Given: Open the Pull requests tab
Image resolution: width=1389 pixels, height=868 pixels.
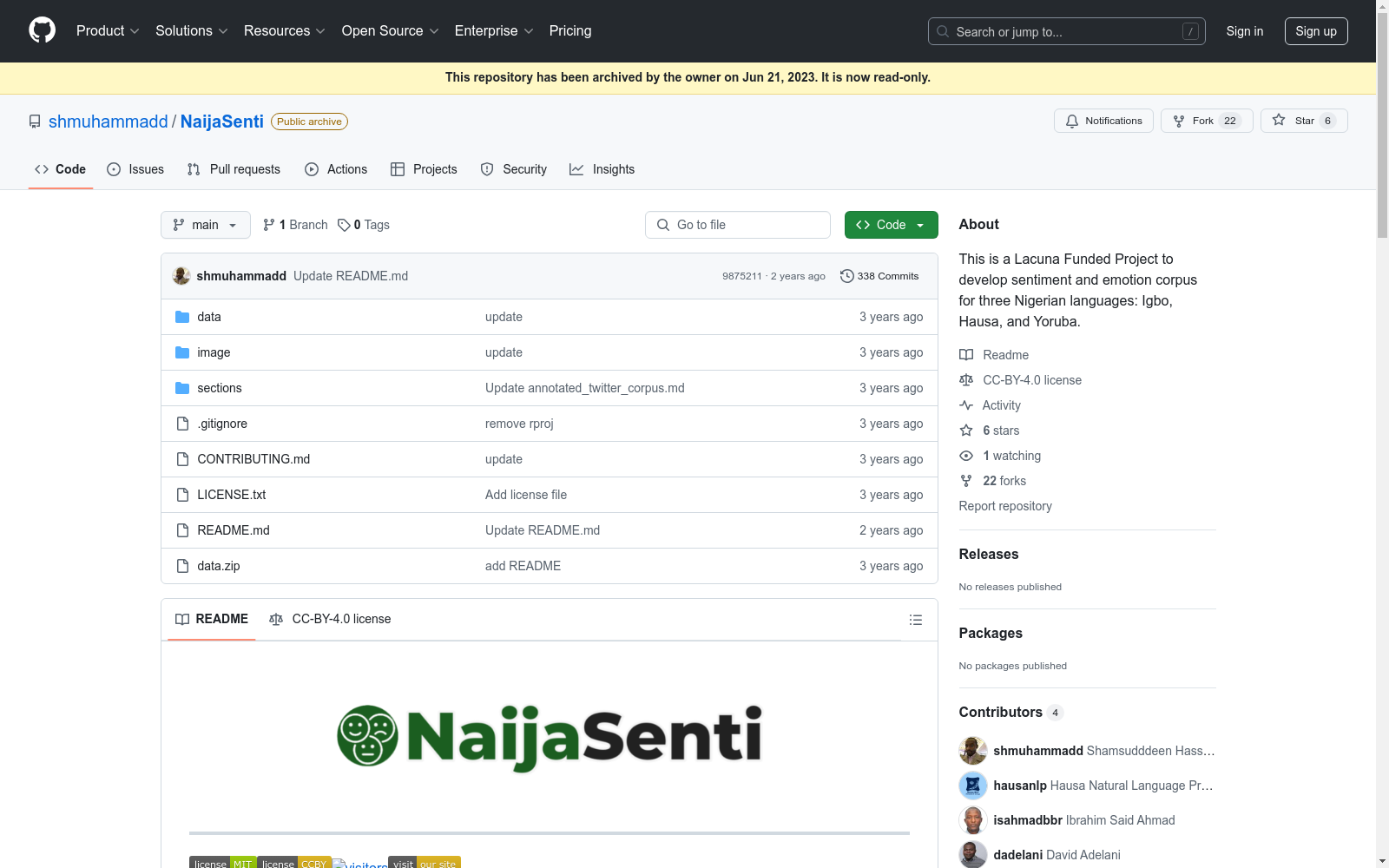Looking at the screenshot, I should [x=234, y=169].
